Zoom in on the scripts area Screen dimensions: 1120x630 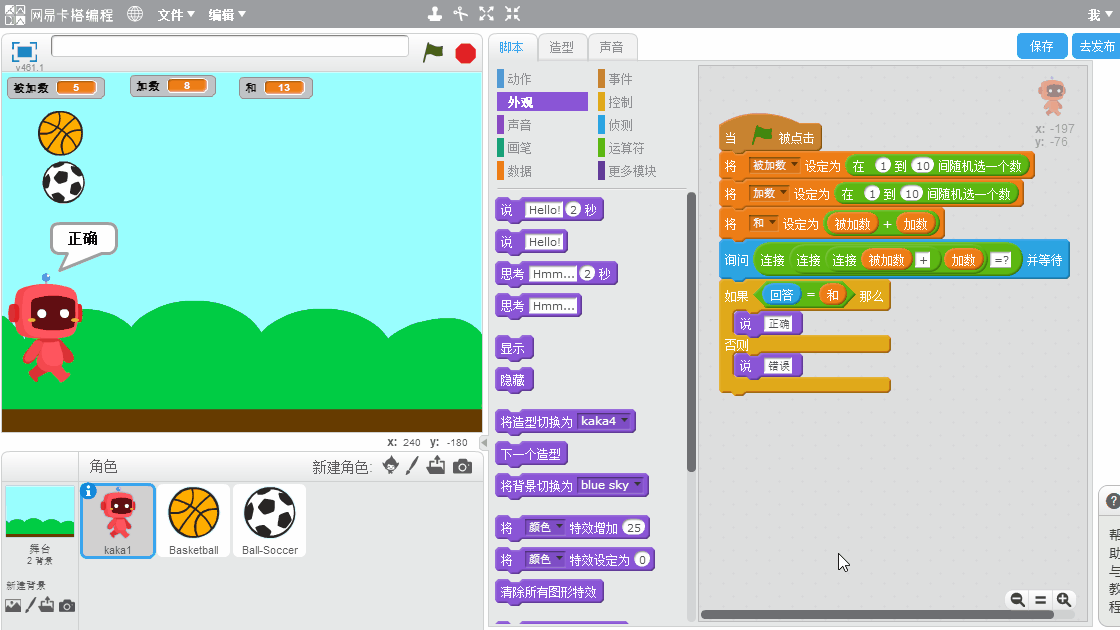pyautogui.click(x=1064, y=599)
